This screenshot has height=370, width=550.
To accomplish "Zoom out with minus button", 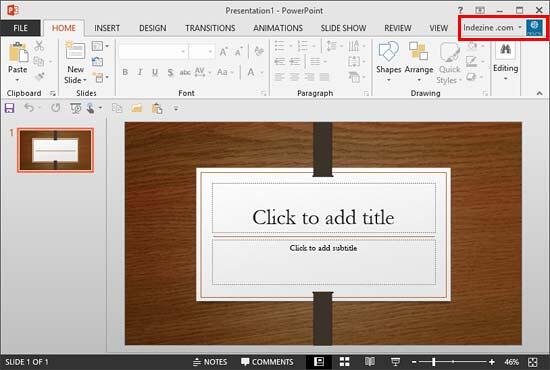I will (414, 362).
